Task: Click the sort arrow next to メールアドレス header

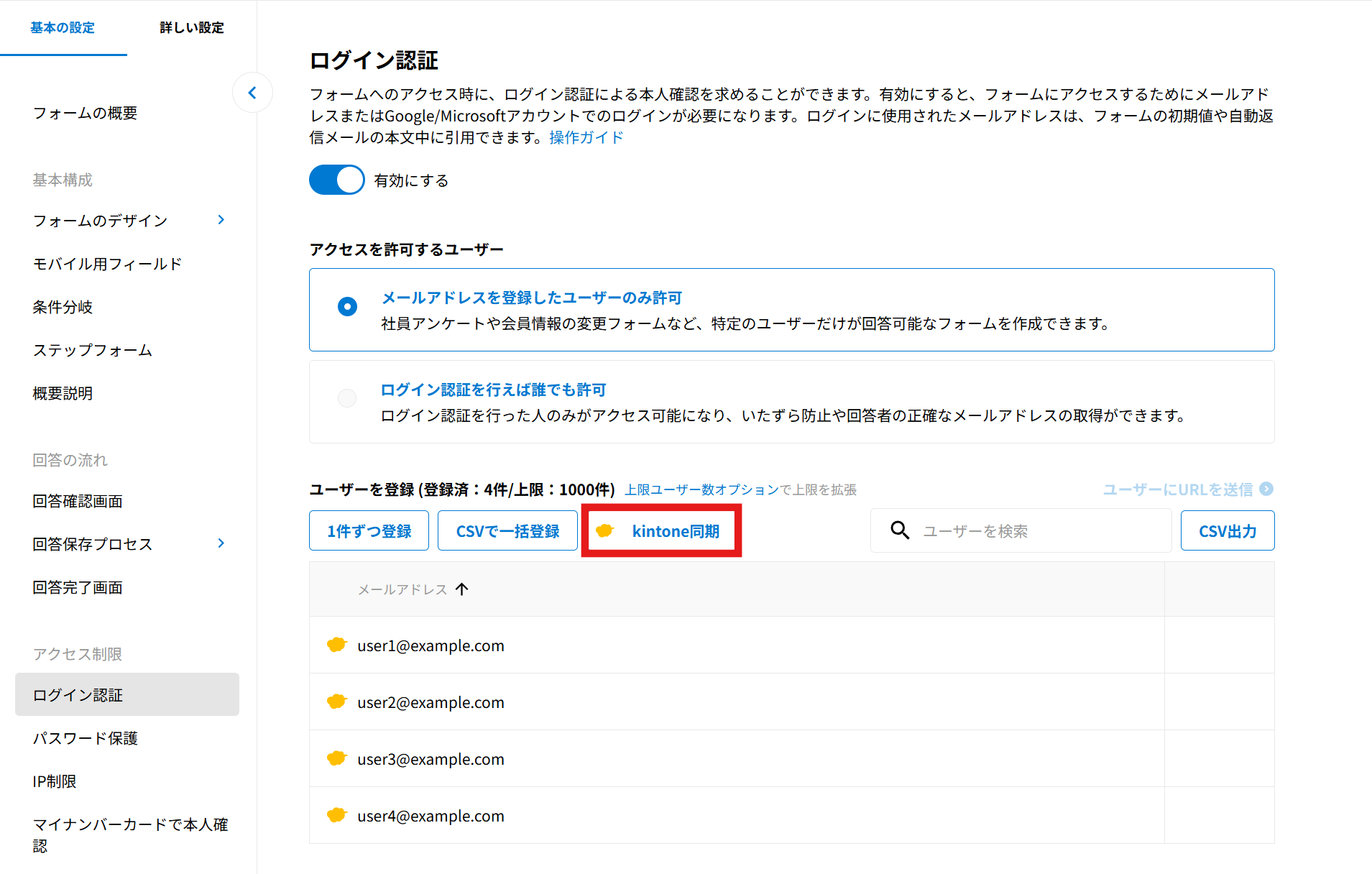Action: pos(462,589)
